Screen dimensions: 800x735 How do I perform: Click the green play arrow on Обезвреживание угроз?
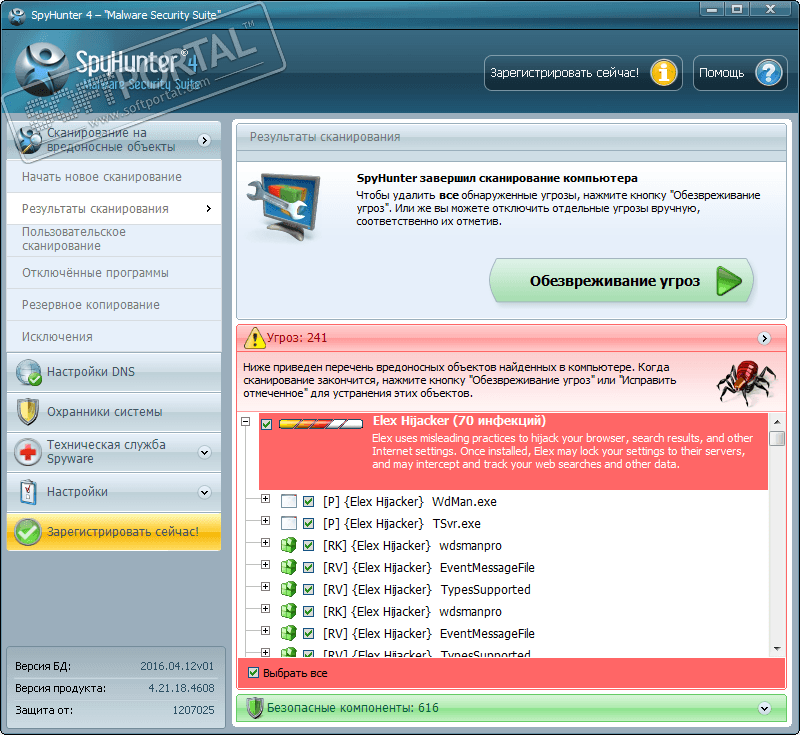(729, 281)
